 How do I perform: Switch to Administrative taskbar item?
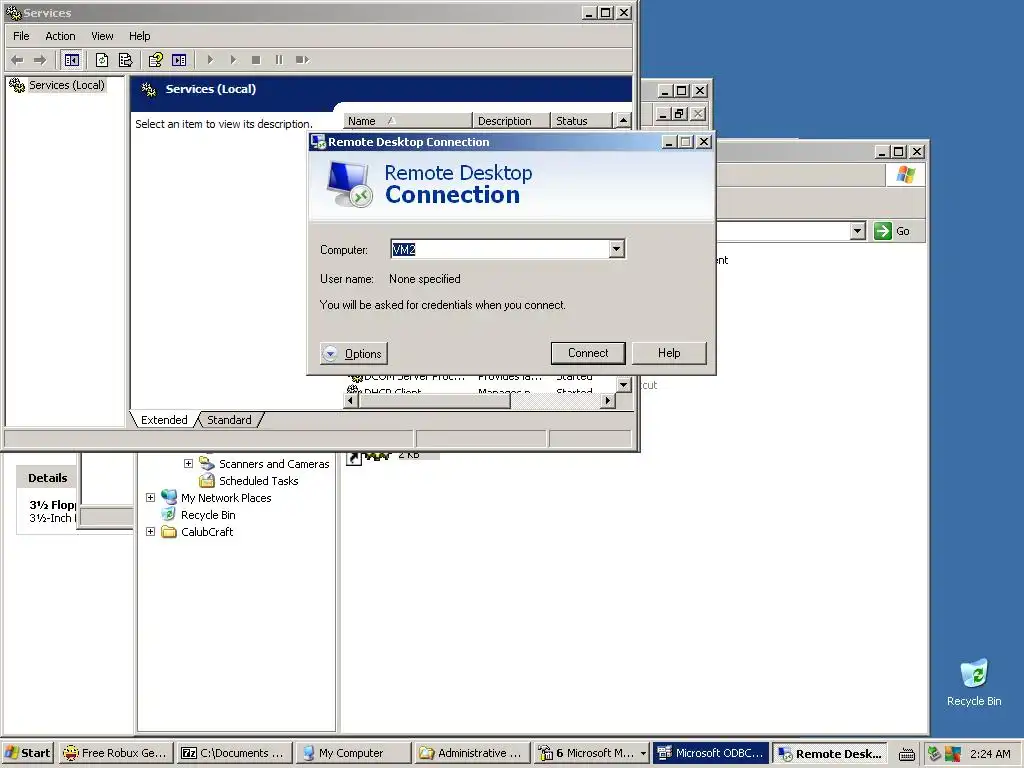click(471, 753)
